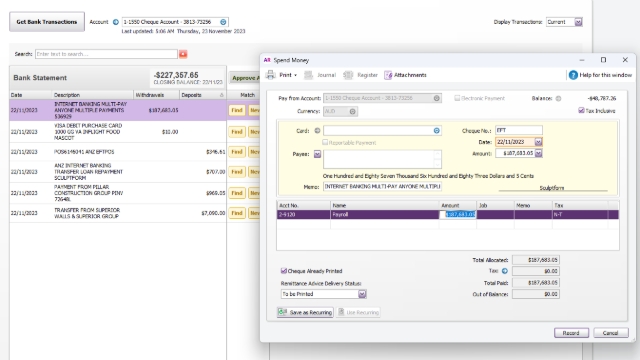This screenshot has width=640, height=360.
Task: Select the $10.00 withdrawal amount cell
Action: (170, 132)
